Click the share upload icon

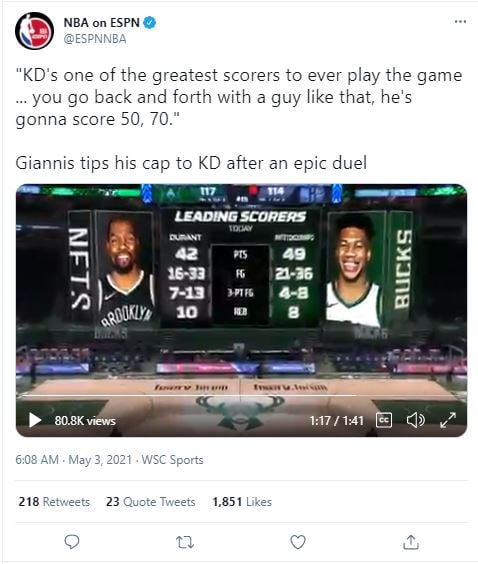[x=411, y=542]
